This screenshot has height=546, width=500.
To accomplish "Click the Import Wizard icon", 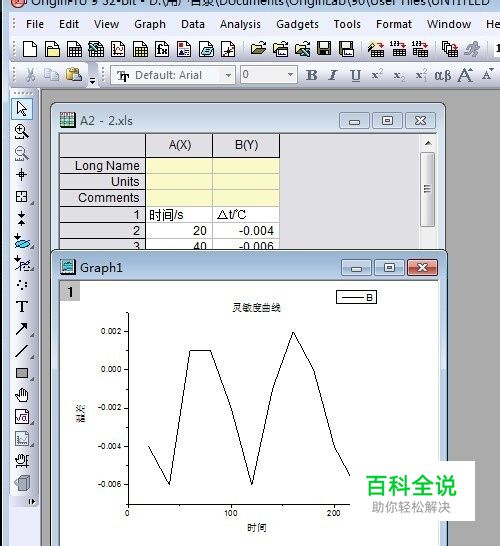I will [376, 49].
